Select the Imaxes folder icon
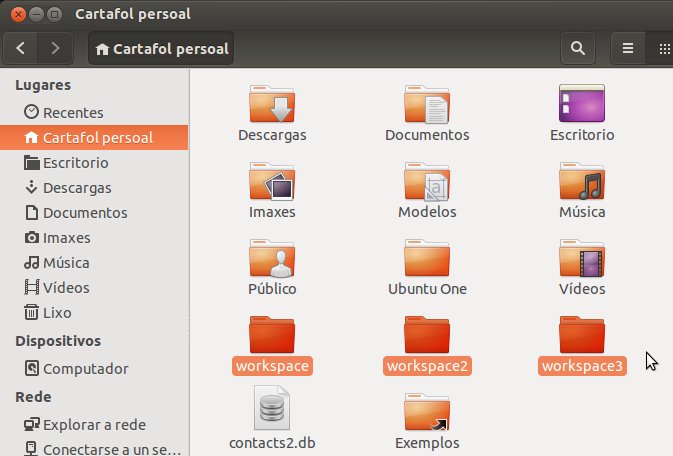673x456 pixels. pos(272,181)
